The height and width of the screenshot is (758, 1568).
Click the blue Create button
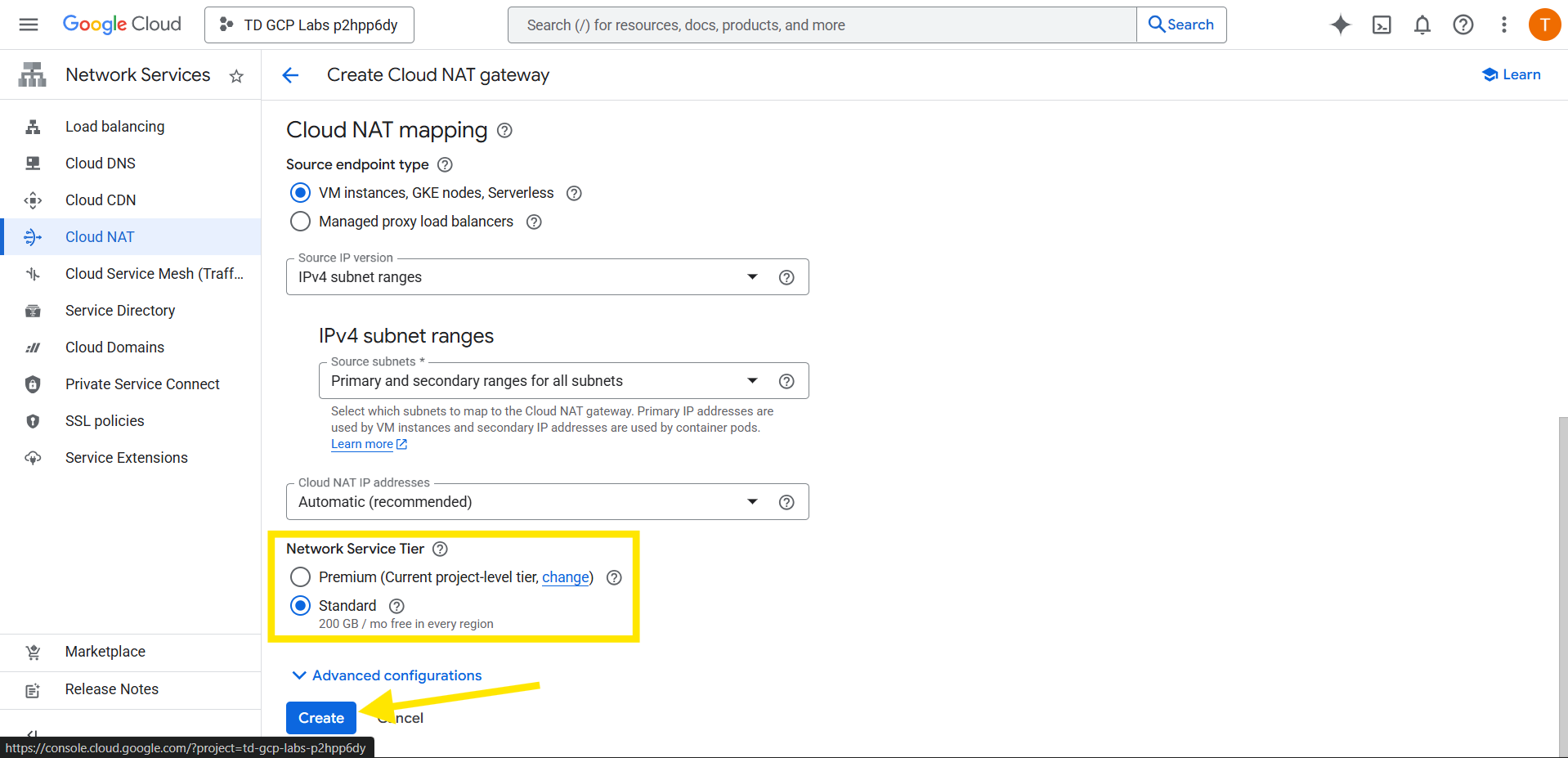point(320,718)
